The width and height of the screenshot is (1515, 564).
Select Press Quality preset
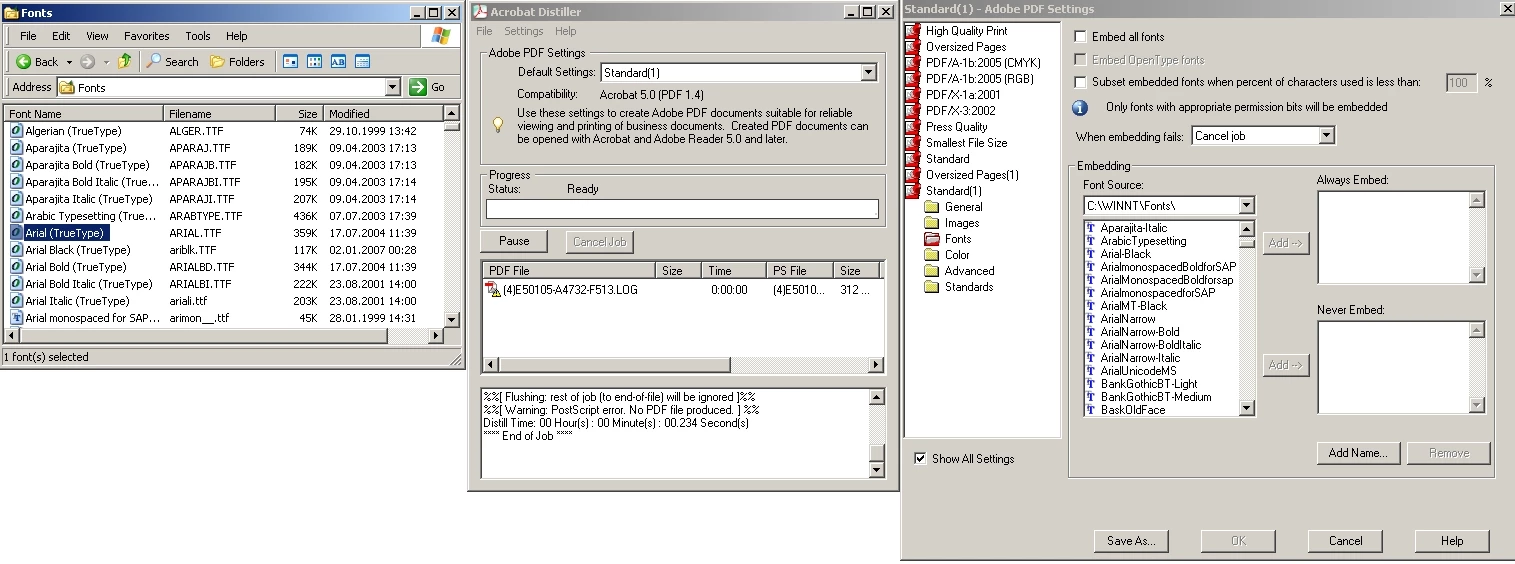point(956,127)
